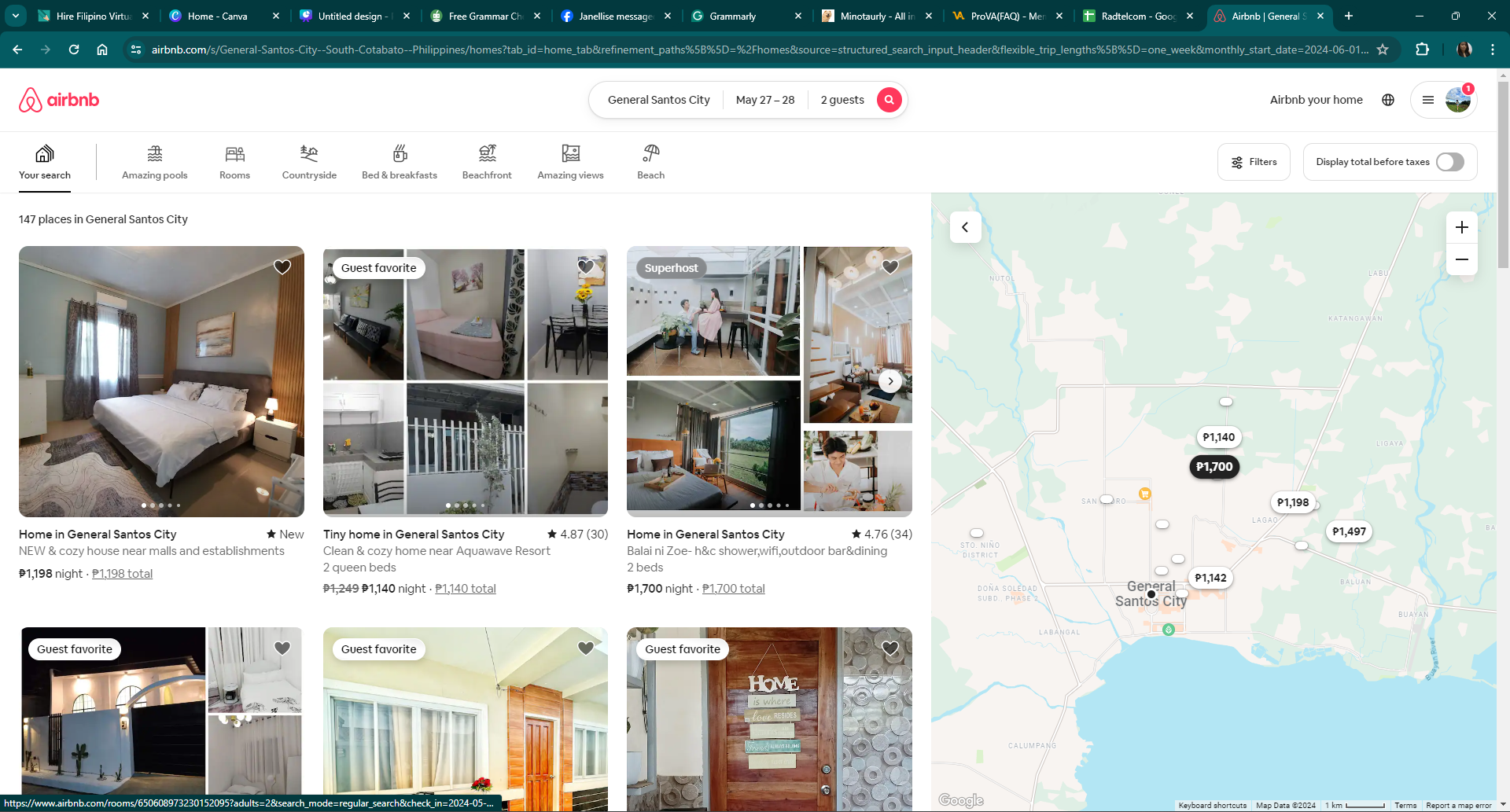Zoom in on the map

tap(1462, 227)
